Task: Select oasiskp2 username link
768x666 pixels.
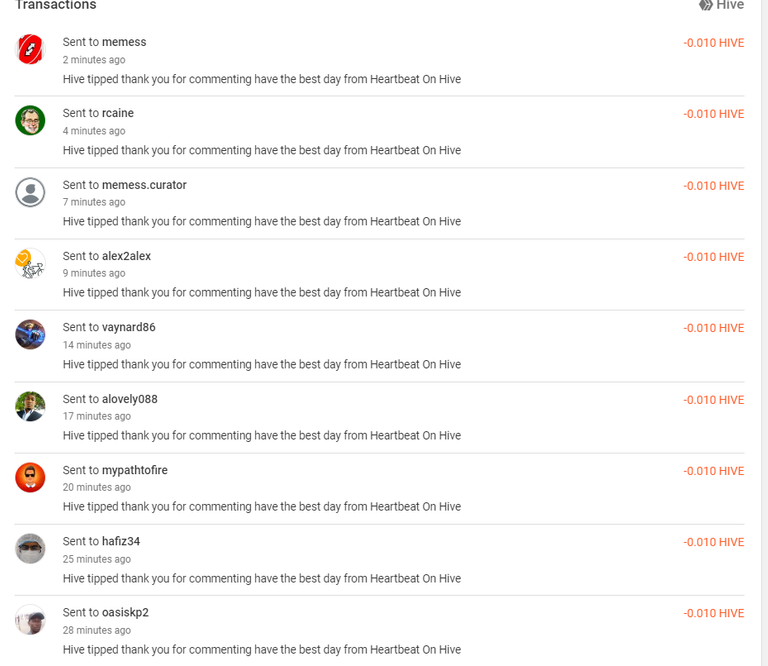Action: (125, 613)
